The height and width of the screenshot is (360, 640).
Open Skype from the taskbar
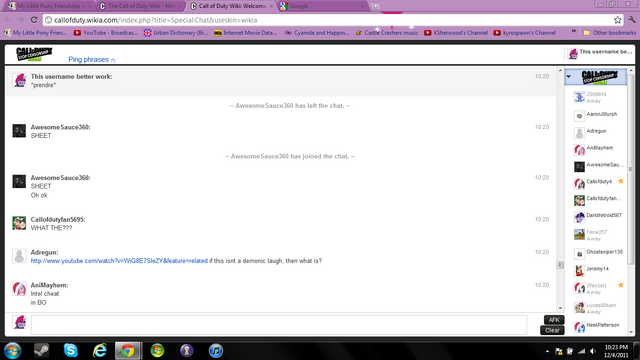pyautogui.click(x=70, y=351)
